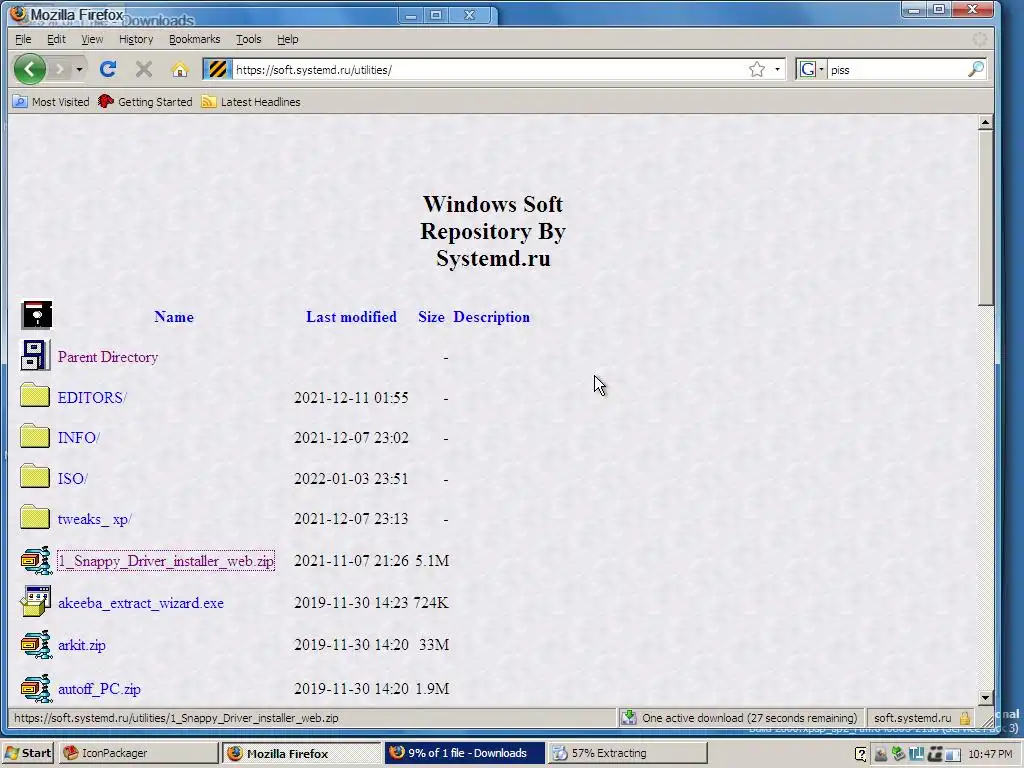Click the Mozilla Firefox taskbar button
The width and height of the screenshot is (1024, 768).
click(300, 753)
